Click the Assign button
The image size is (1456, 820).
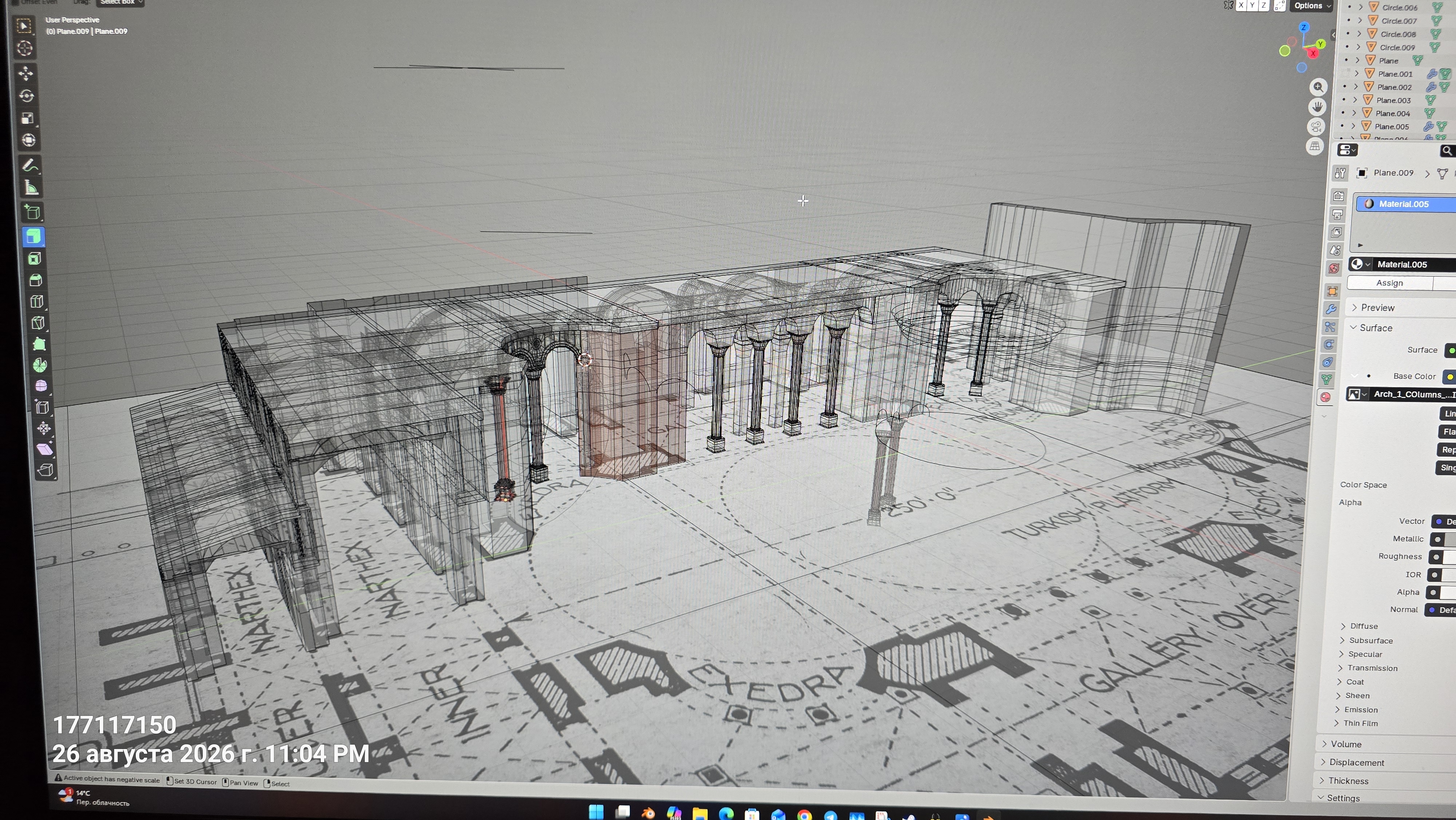[x=1389, y=283]
